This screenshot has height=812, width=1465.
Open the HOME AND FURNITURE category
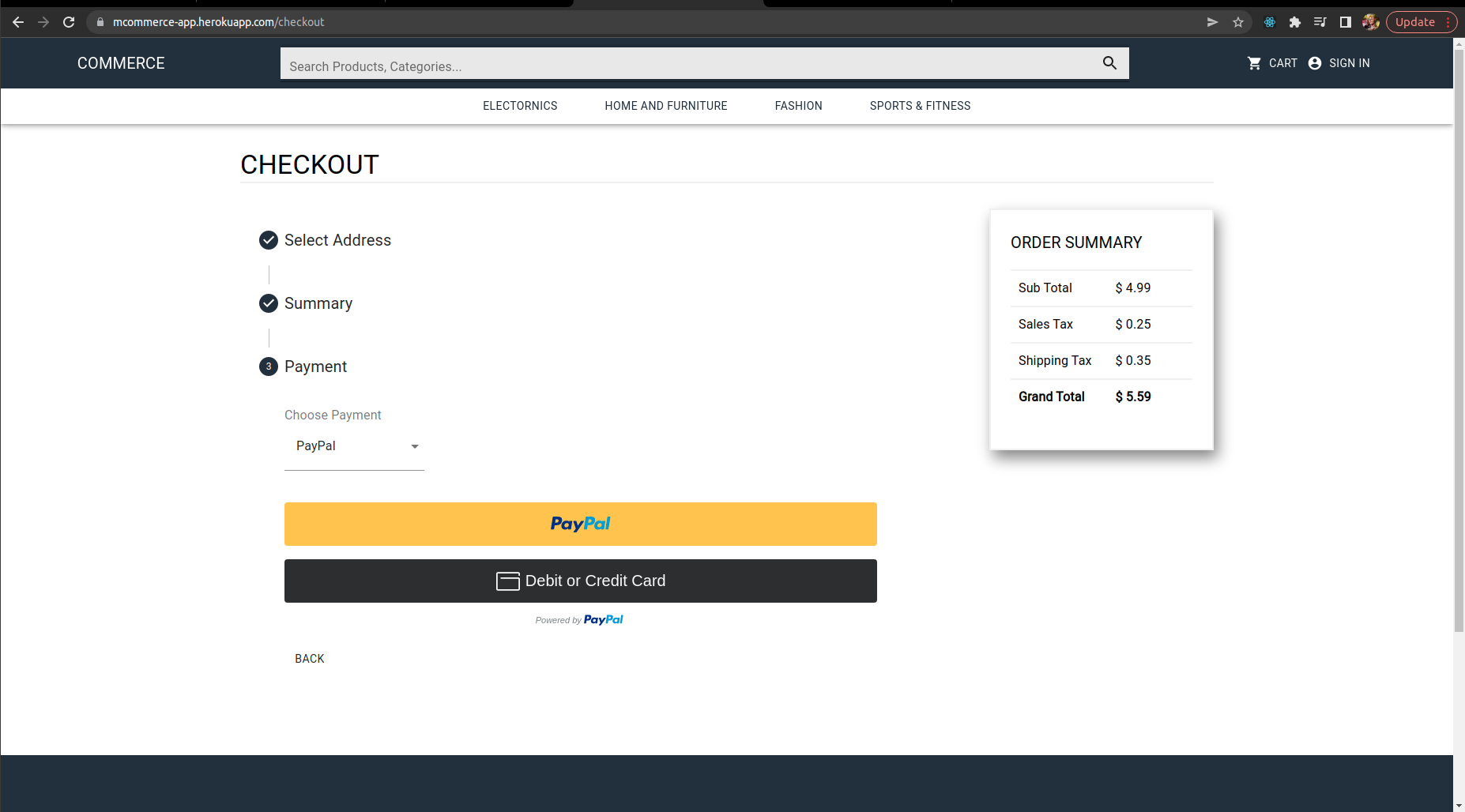[666, 106]
